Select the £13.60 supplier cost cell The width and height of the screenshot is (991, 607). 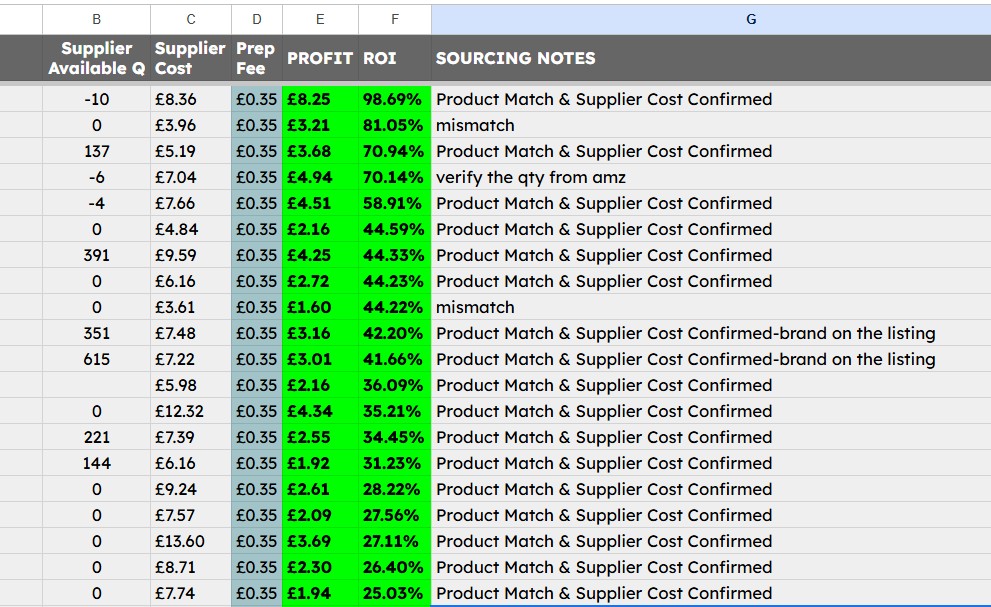pyautogui.click(x=190, y=541)
